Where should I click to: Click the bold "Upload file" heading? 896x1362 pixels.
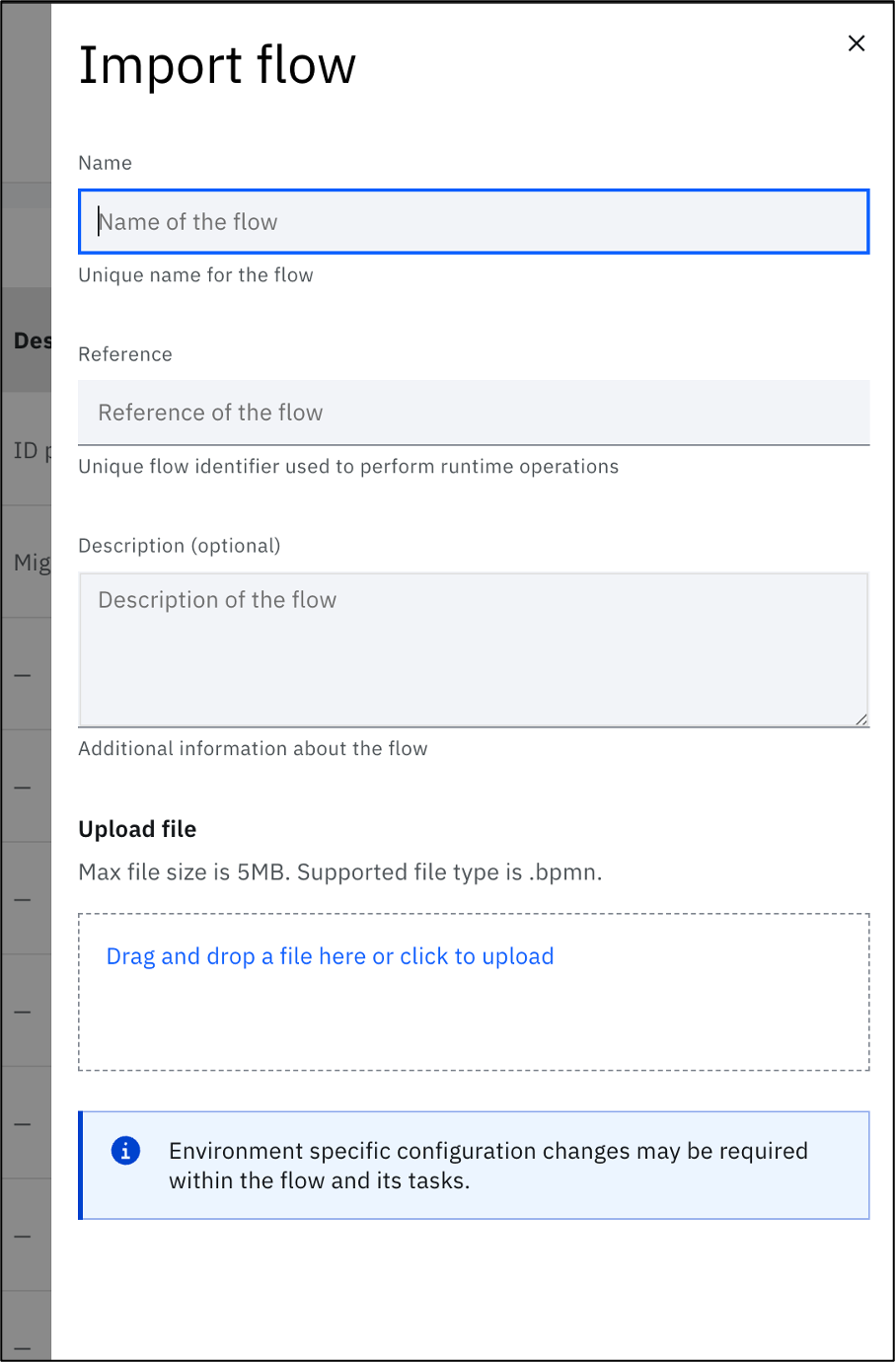136,828
